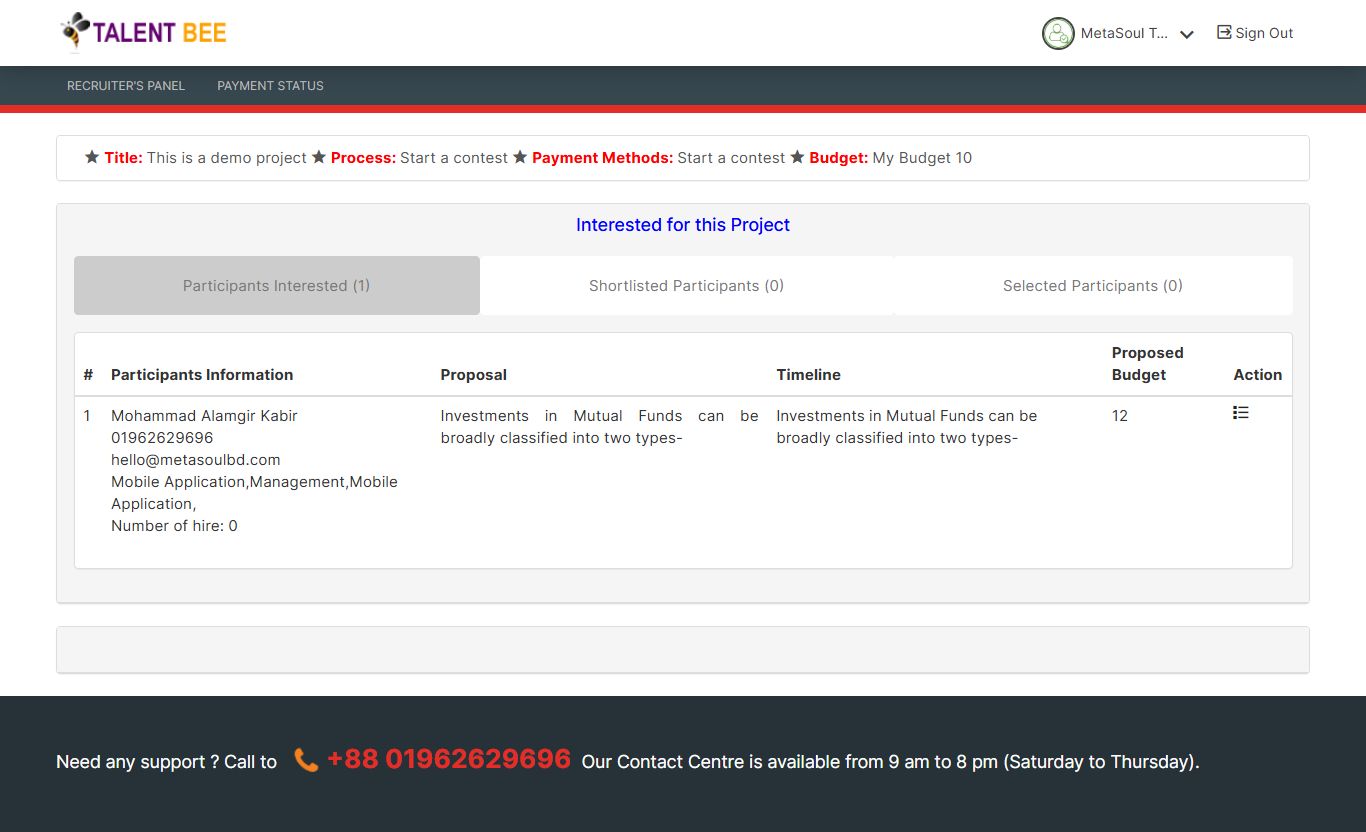Viewport: 1366px width, 832px height.
Task: Open the Recruiter's Panel menu
Action: click(x=126, y=86)
